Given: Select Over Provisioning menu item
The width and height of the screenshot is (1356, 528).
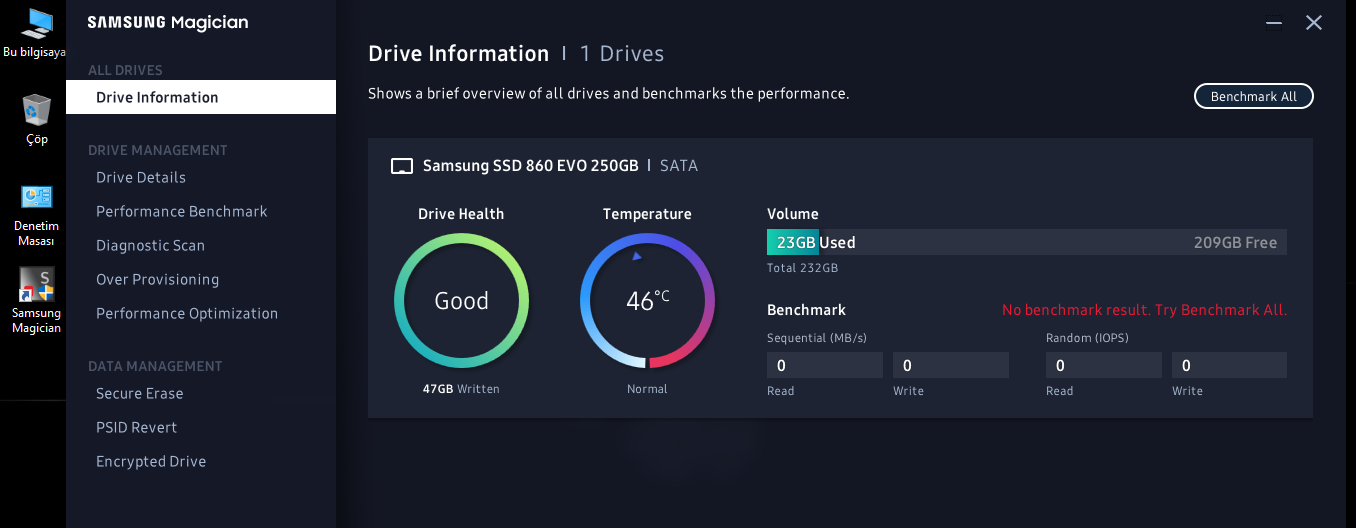Looking at the screenshot, I should tap(157, 279).
